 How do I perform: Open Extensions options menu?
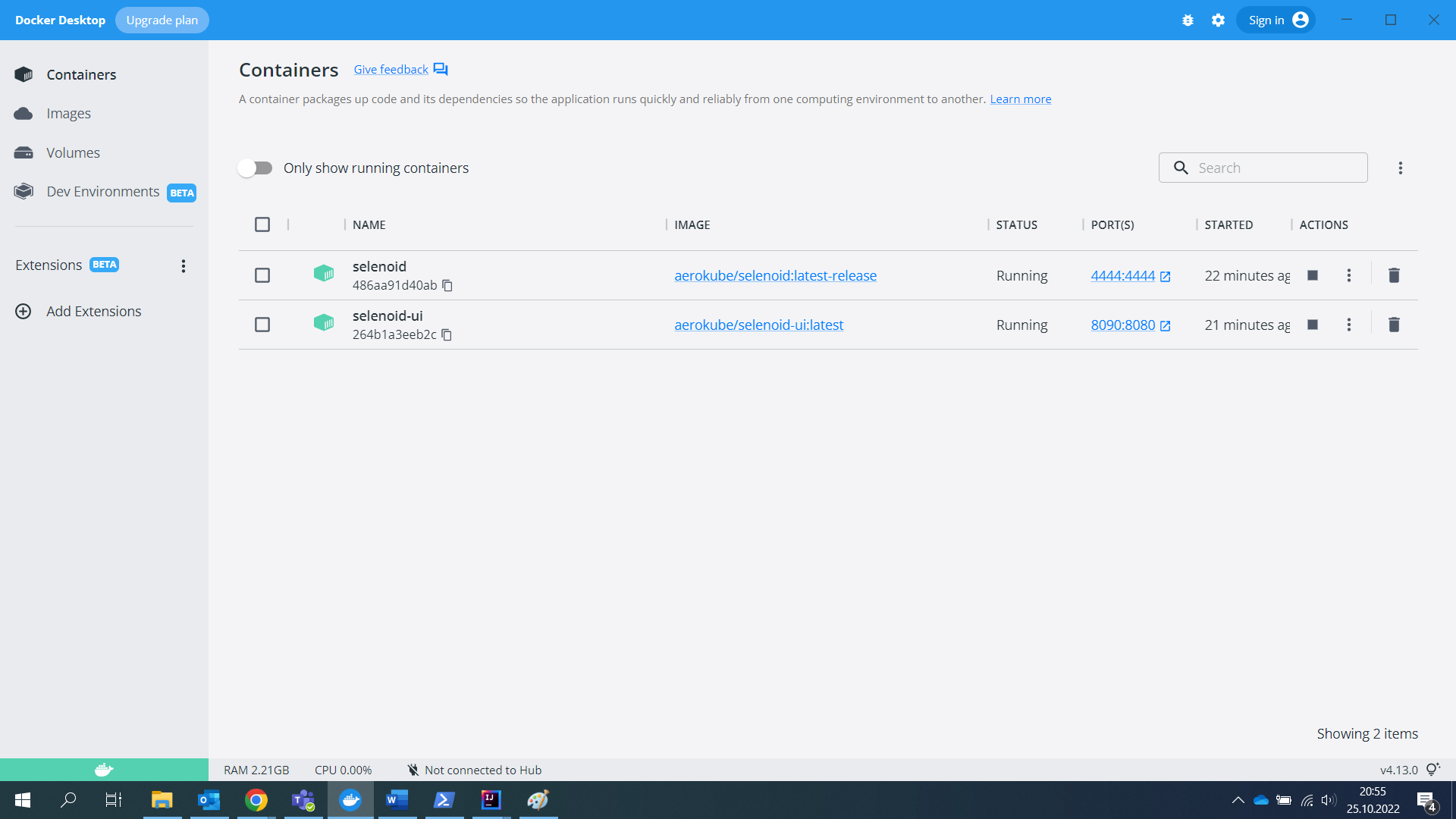coord(184,266)
